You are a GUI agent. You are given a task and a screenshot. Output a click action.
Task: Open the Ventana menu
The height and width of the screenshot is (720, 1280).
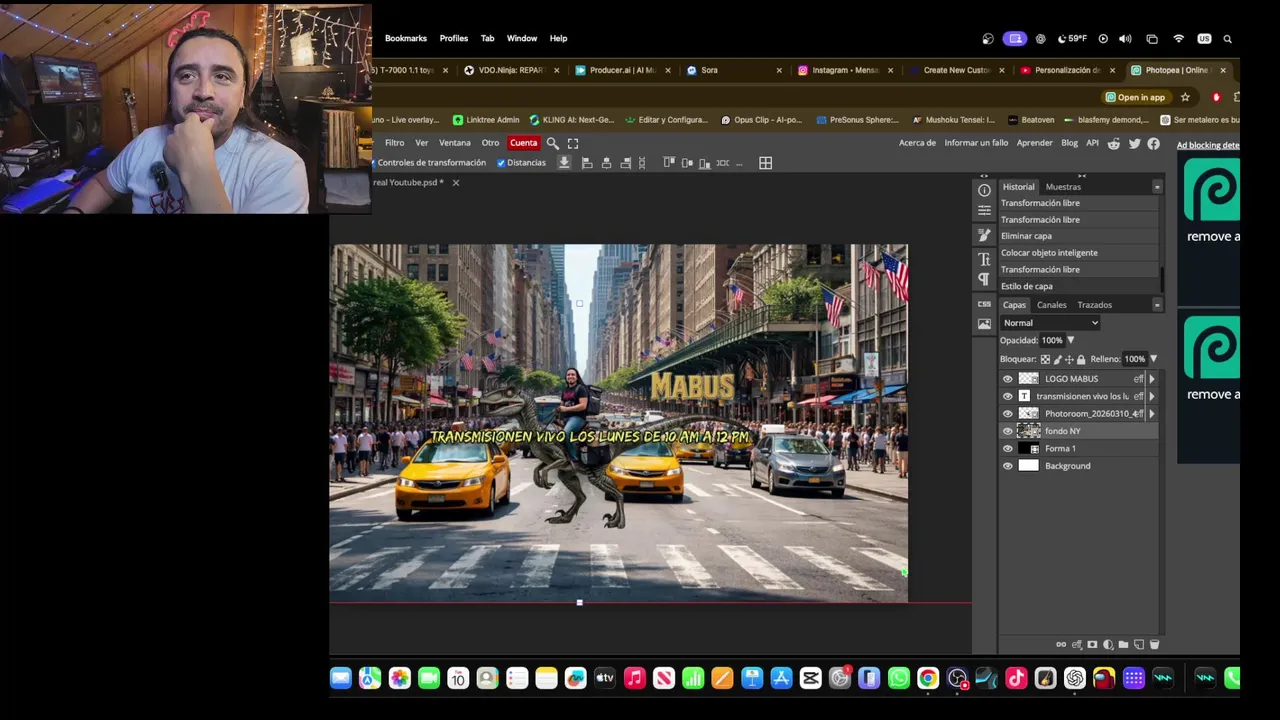(x=455, y=143)
